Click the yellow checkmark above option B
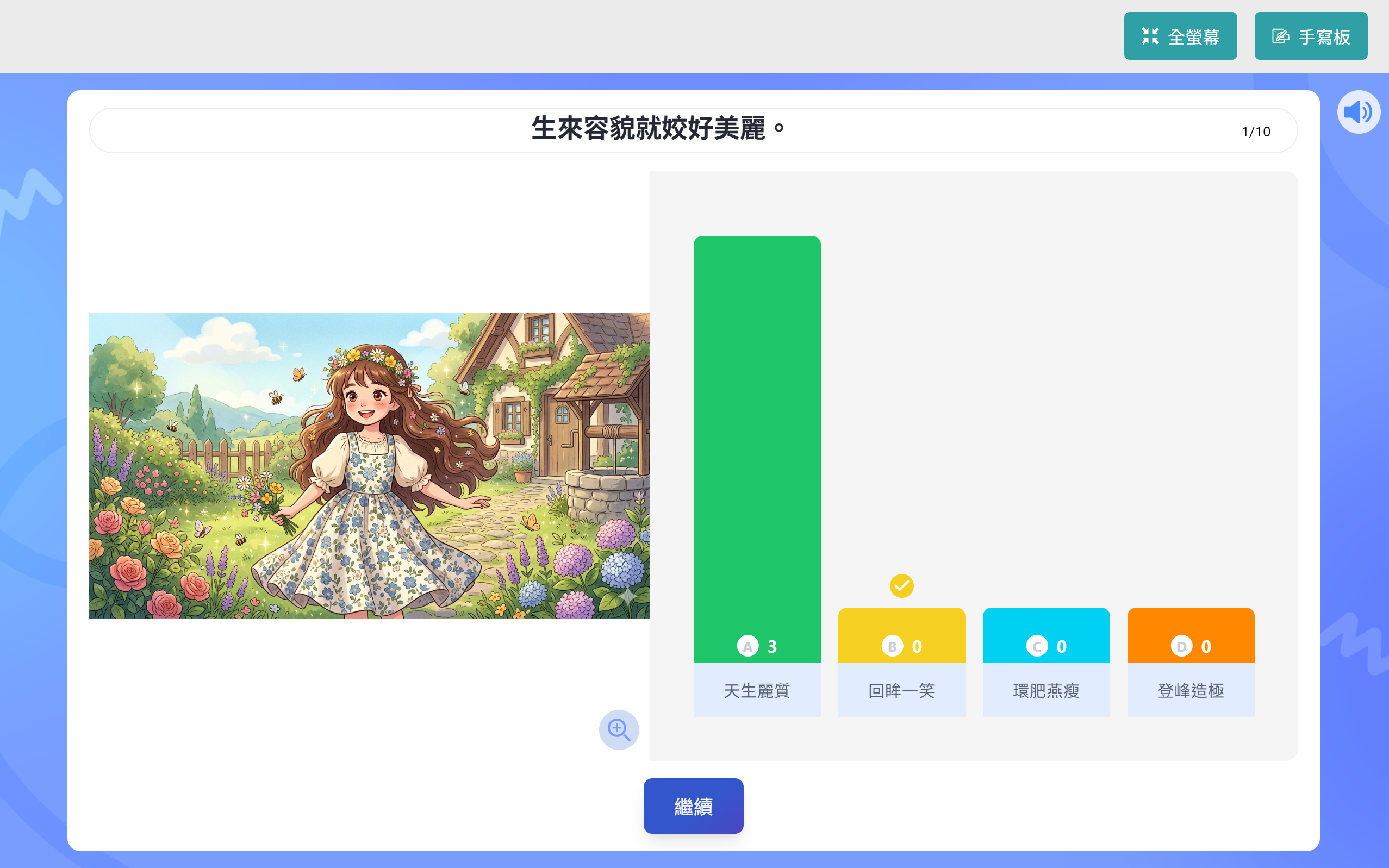Viewport: 1389px width, 868px height. coord(901,585)
